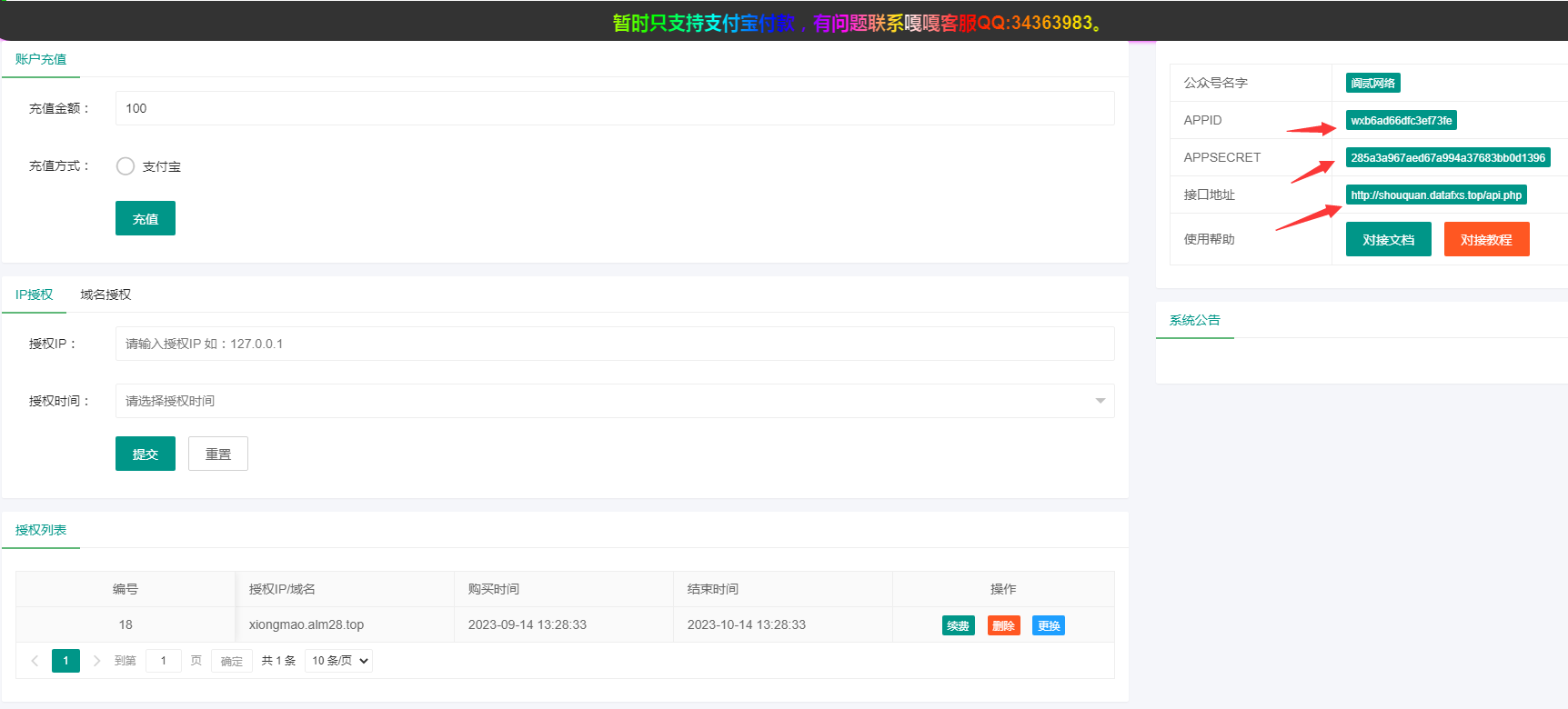
Task: Click the 充值金额 input field
Action: pyautogui.click(x=614, y=108)
